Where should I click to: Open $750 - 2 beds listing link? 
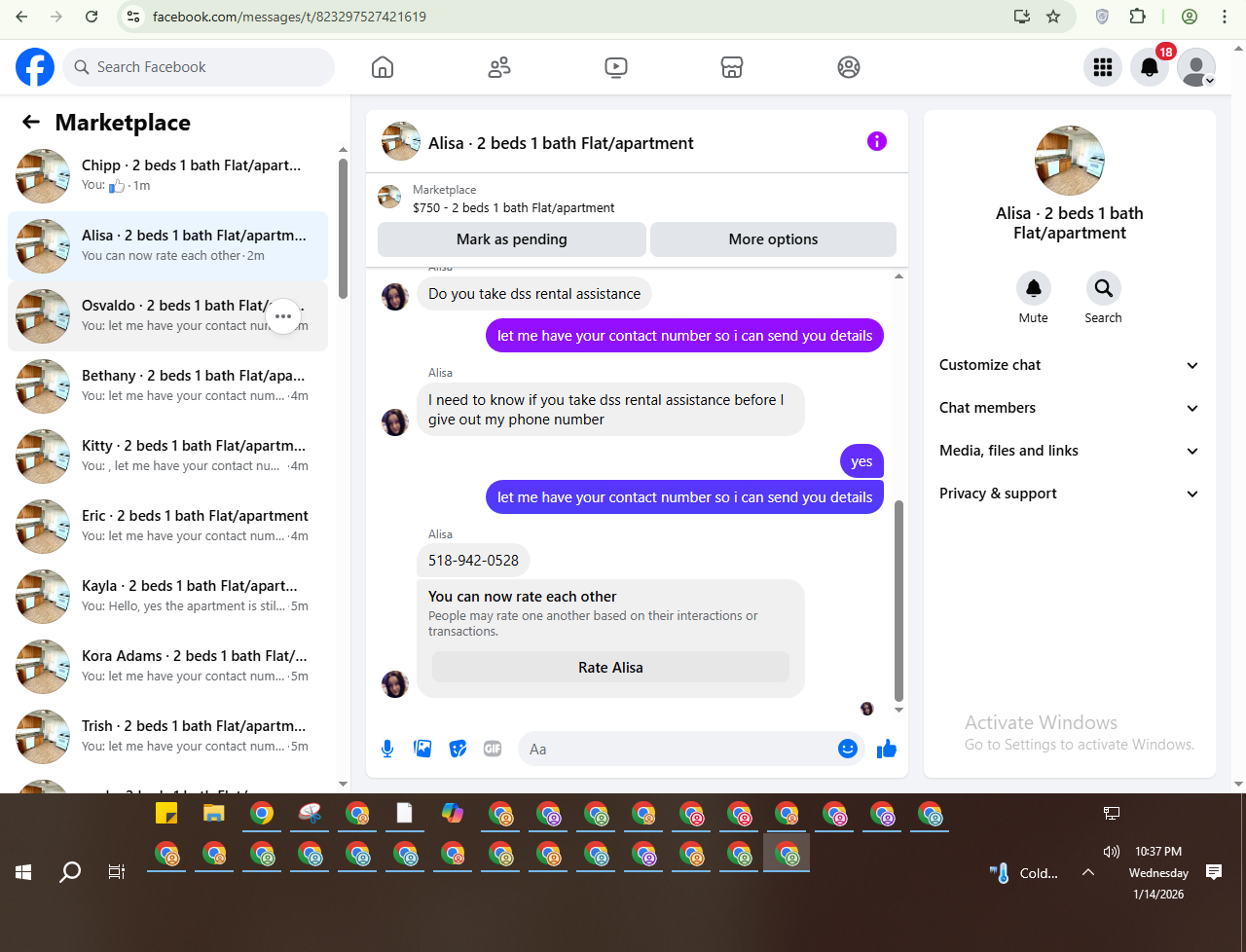pos(514,207)
